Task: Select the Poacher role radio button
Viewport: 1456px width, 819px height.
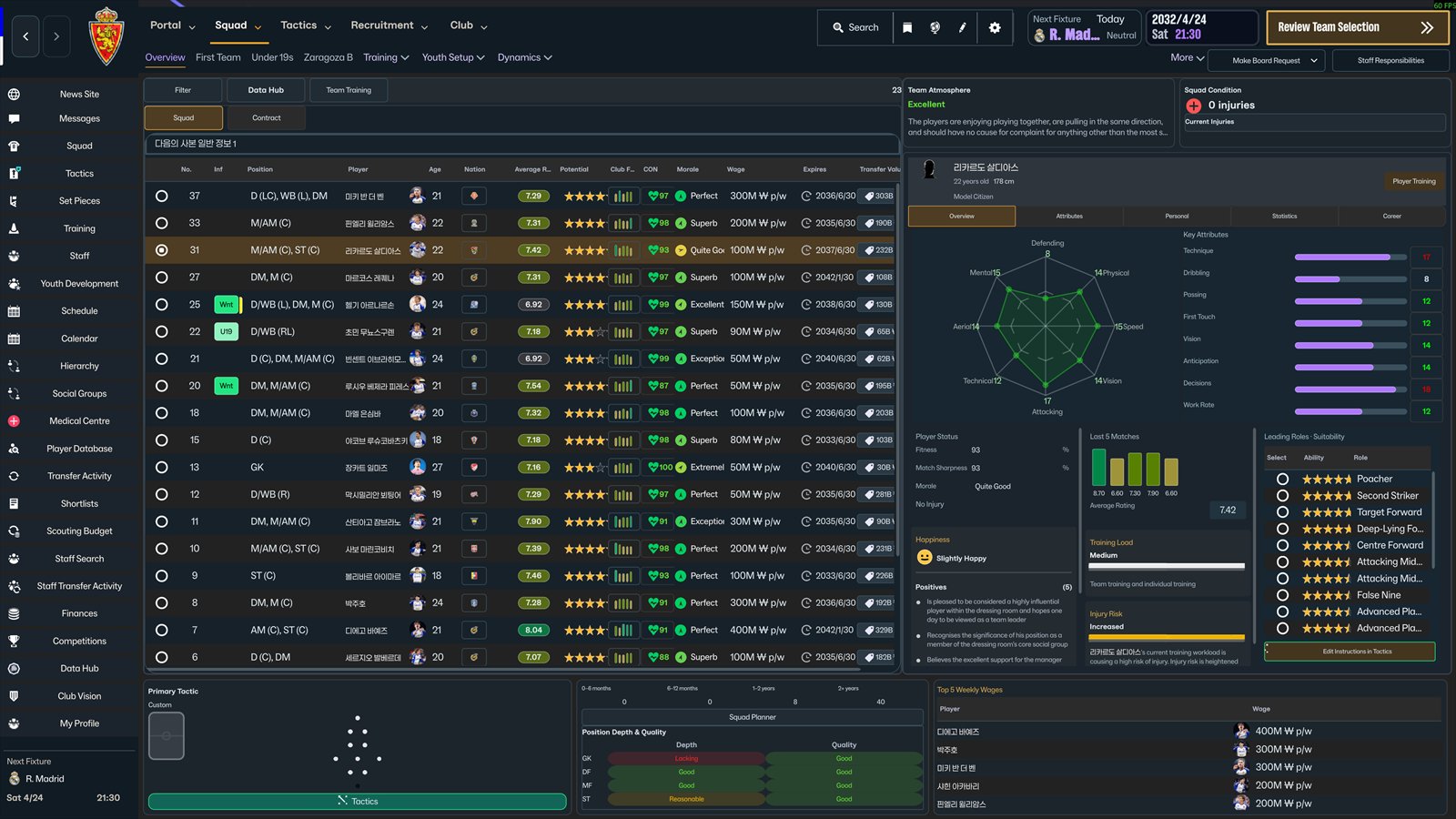Action: [1282, 479]
